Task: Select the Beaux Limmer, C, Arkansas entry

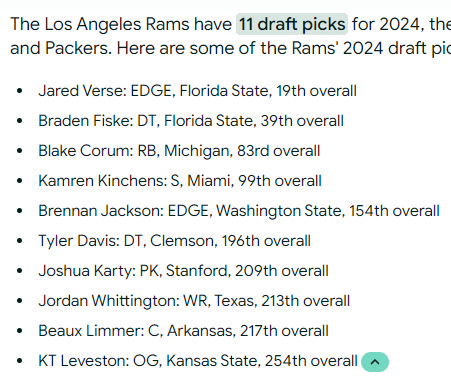Action: (183, 331)
